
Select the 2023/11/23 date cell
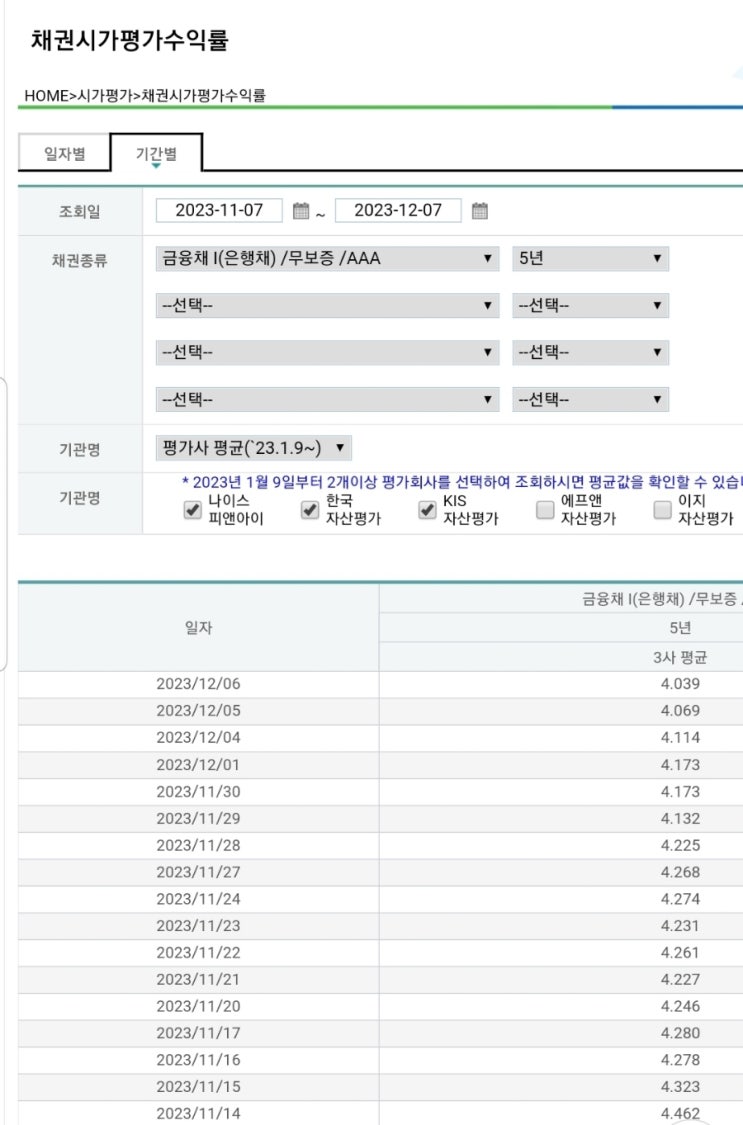pyautogui.click(x=199, y=926)
